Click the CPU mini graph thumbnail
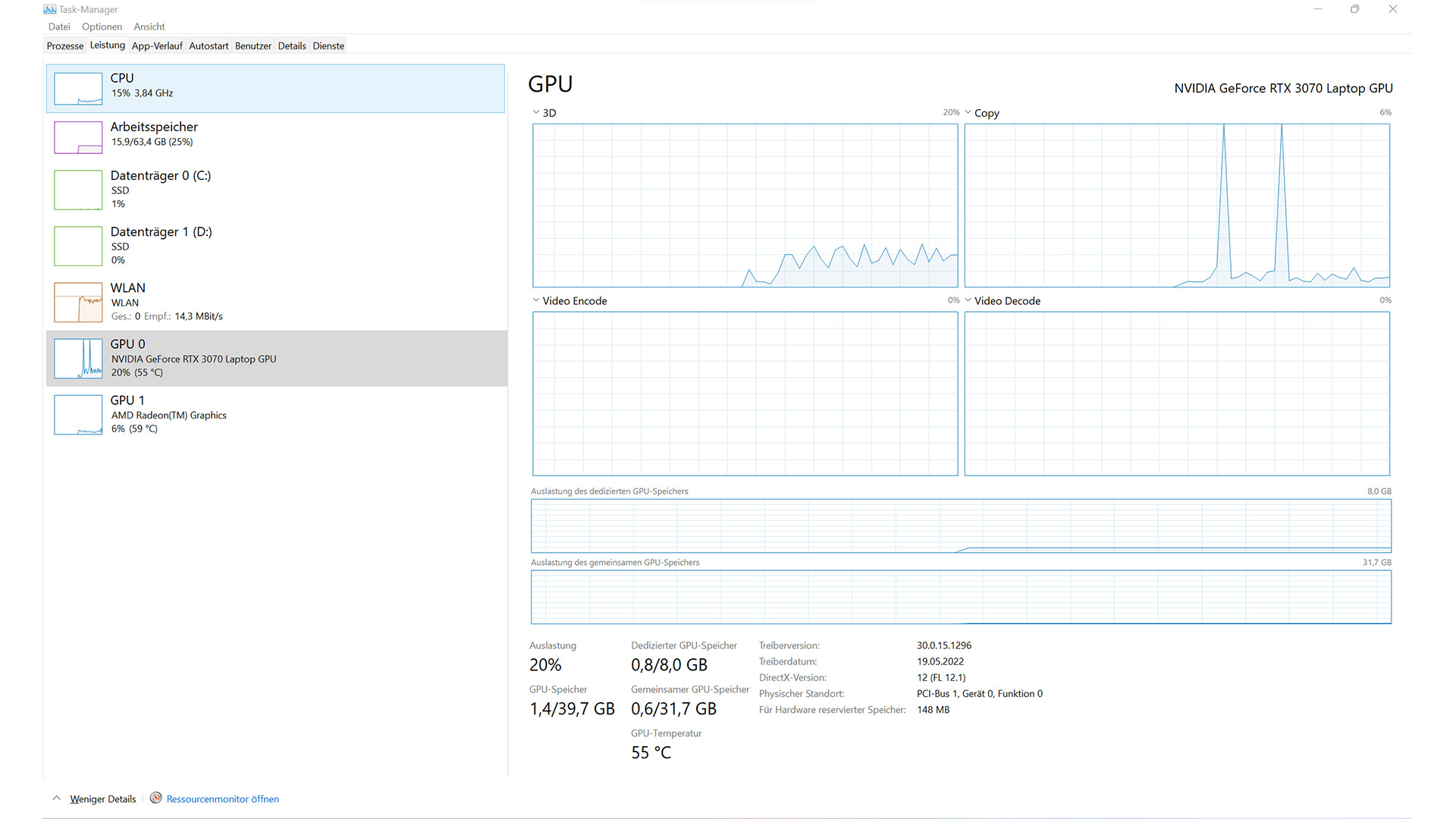Viewport: 1456px width, 819px height. (78, 89)
